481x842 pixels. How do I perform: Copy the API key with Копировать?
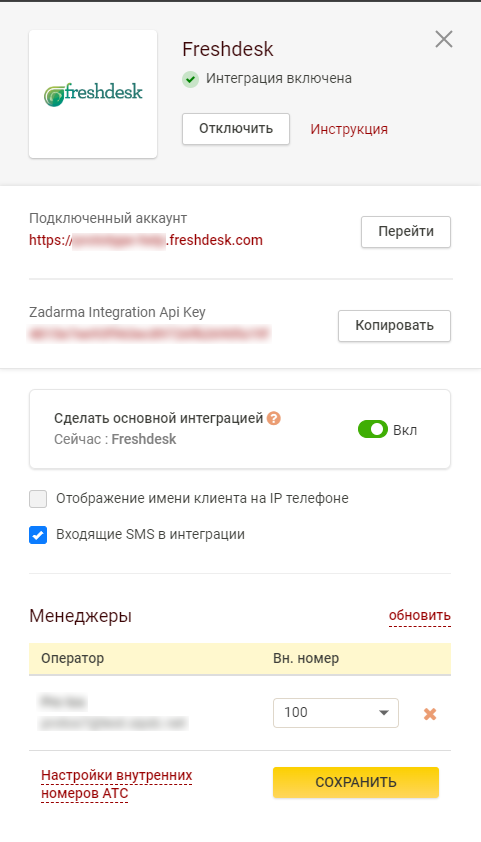pos(394,326)
